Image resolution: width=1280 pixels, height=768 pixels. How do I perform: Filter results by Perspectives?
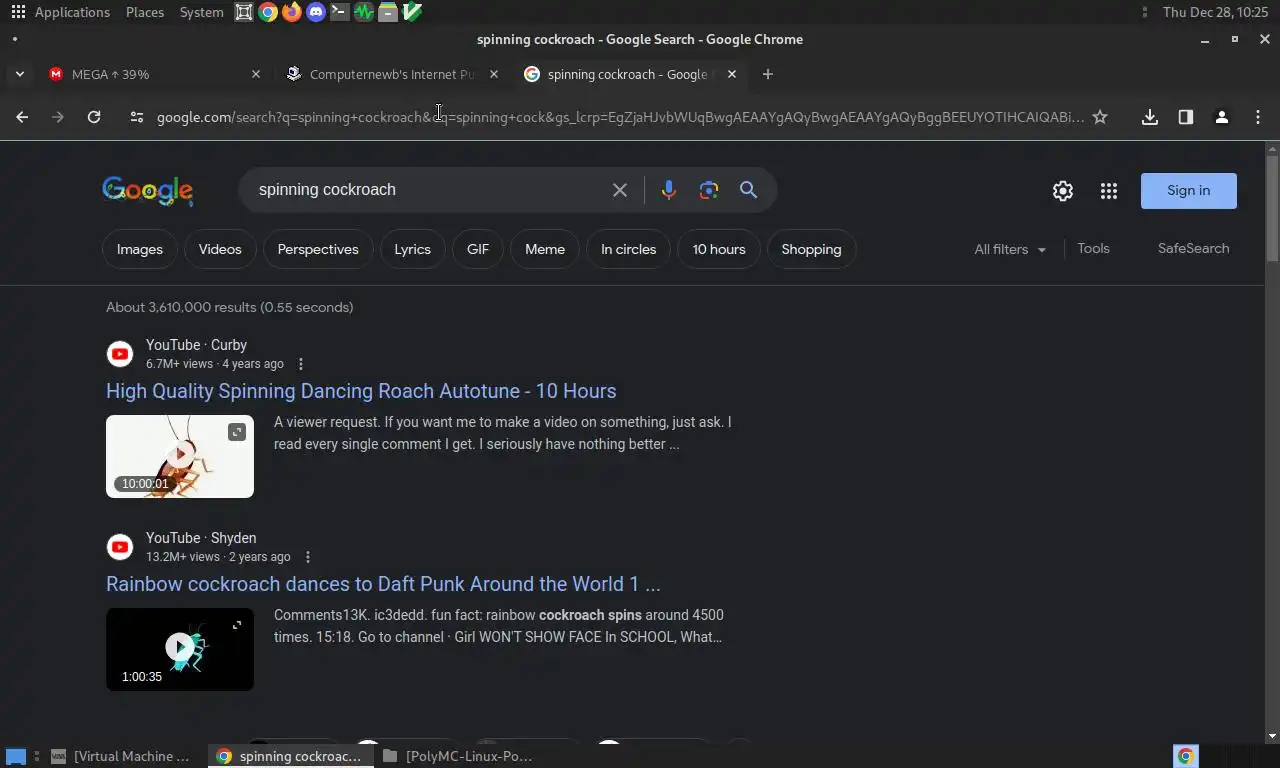(x=318, y=249)
